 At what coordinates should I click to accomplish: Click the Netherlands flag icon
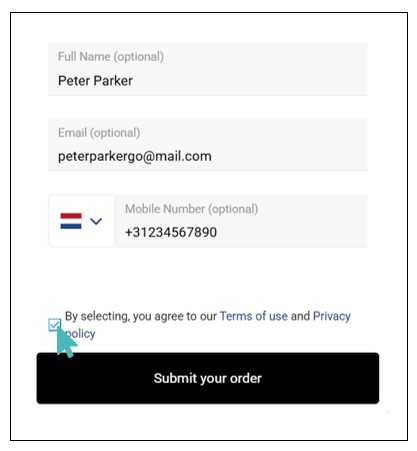point(71,221)
